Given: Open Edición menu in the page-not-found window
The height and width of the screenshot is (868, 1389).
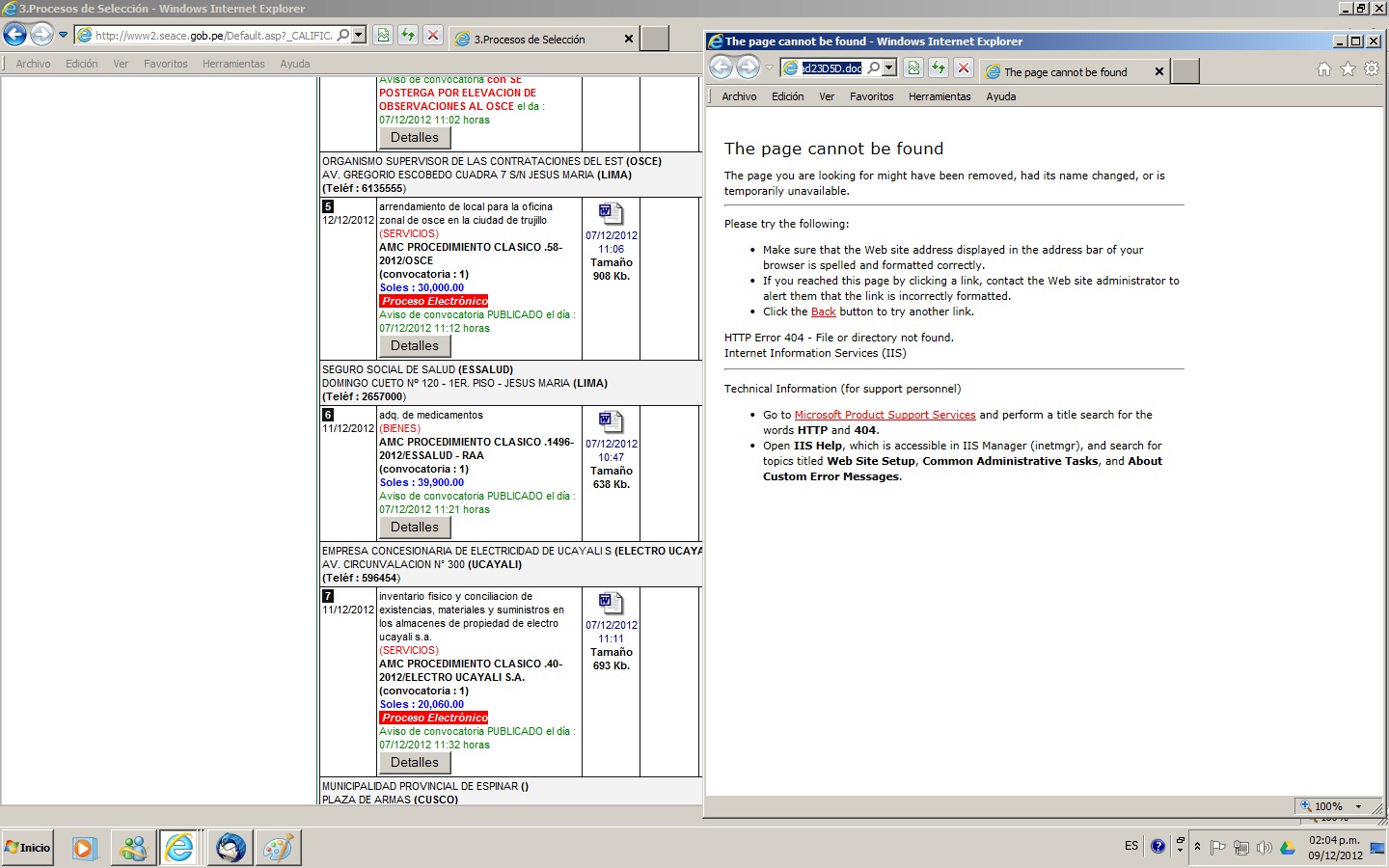Looking at the screenshot, I should 788,96.
